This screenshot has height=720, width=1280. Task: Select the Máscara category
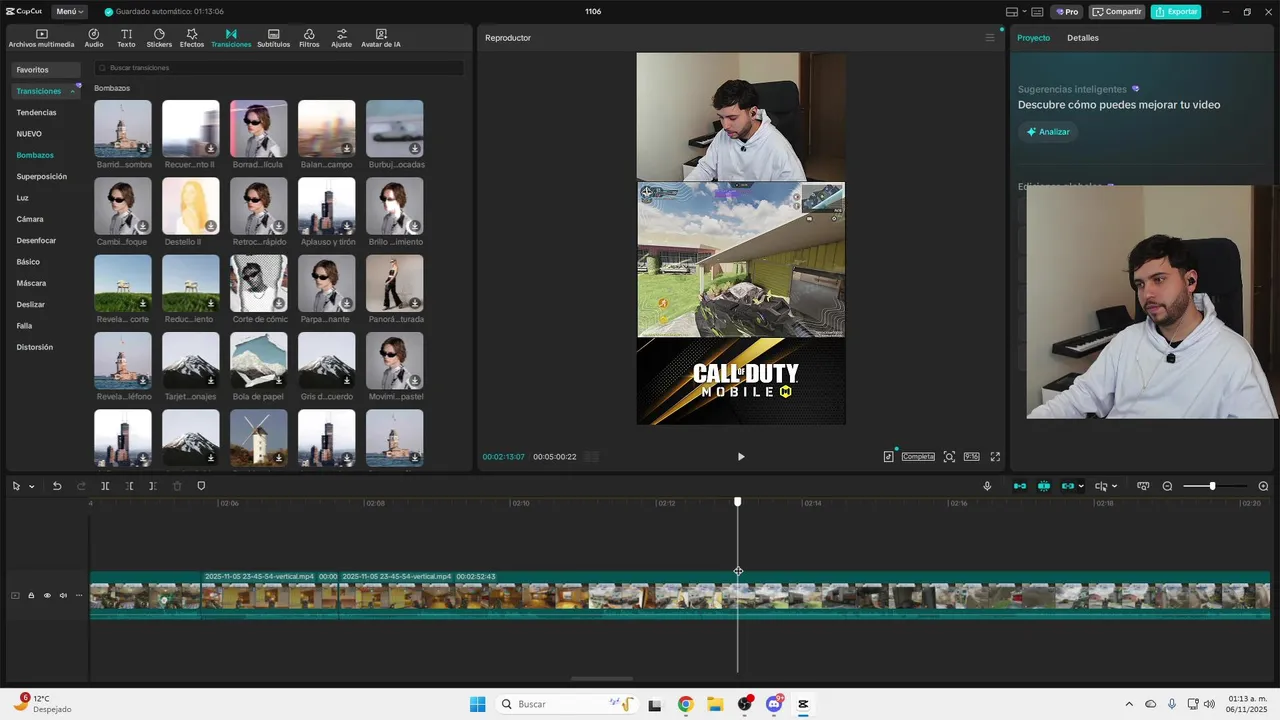(31, 283)
